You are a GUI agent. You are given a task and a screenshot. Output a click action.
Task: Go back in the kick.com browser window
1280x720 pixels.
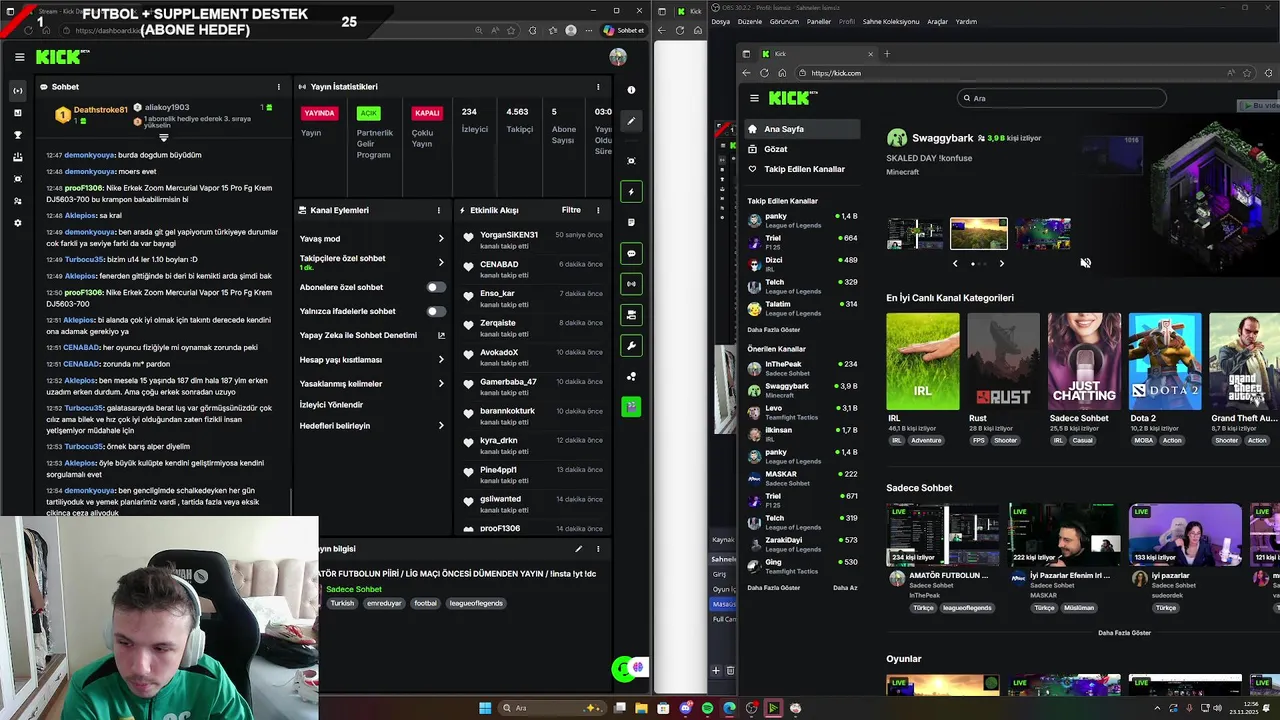746,73
